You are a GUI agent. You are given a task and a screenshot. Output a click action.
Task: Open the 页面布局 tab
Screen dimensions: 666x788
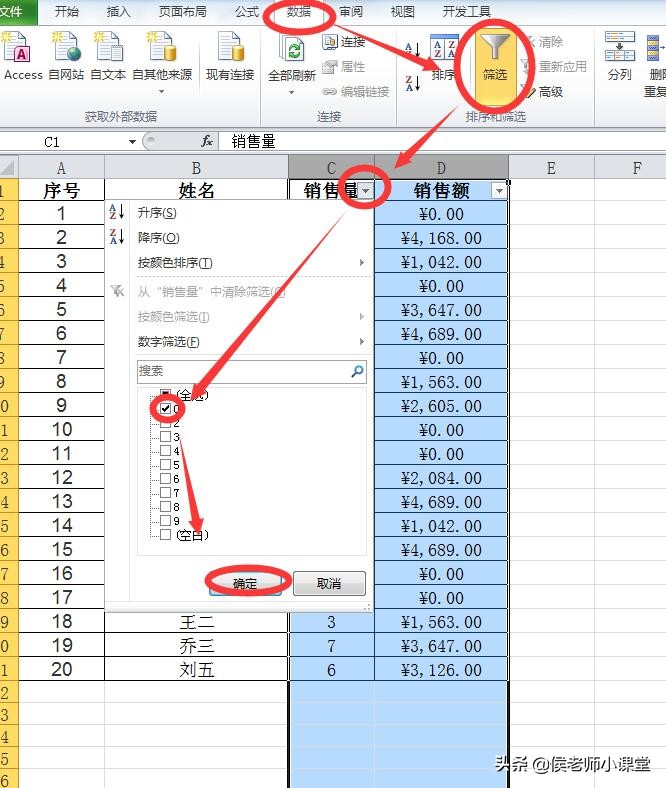click(x=182, y=11)
